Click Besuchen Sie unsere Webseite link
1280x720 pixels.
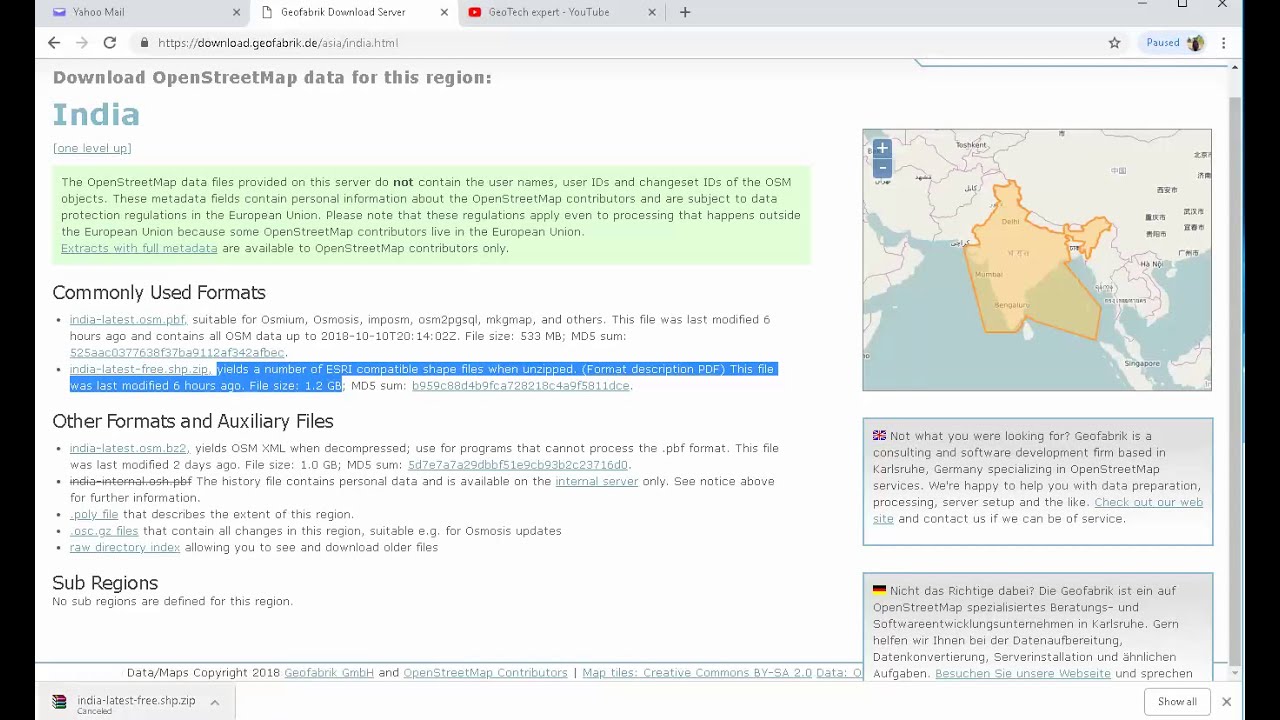coord(1023,674)
